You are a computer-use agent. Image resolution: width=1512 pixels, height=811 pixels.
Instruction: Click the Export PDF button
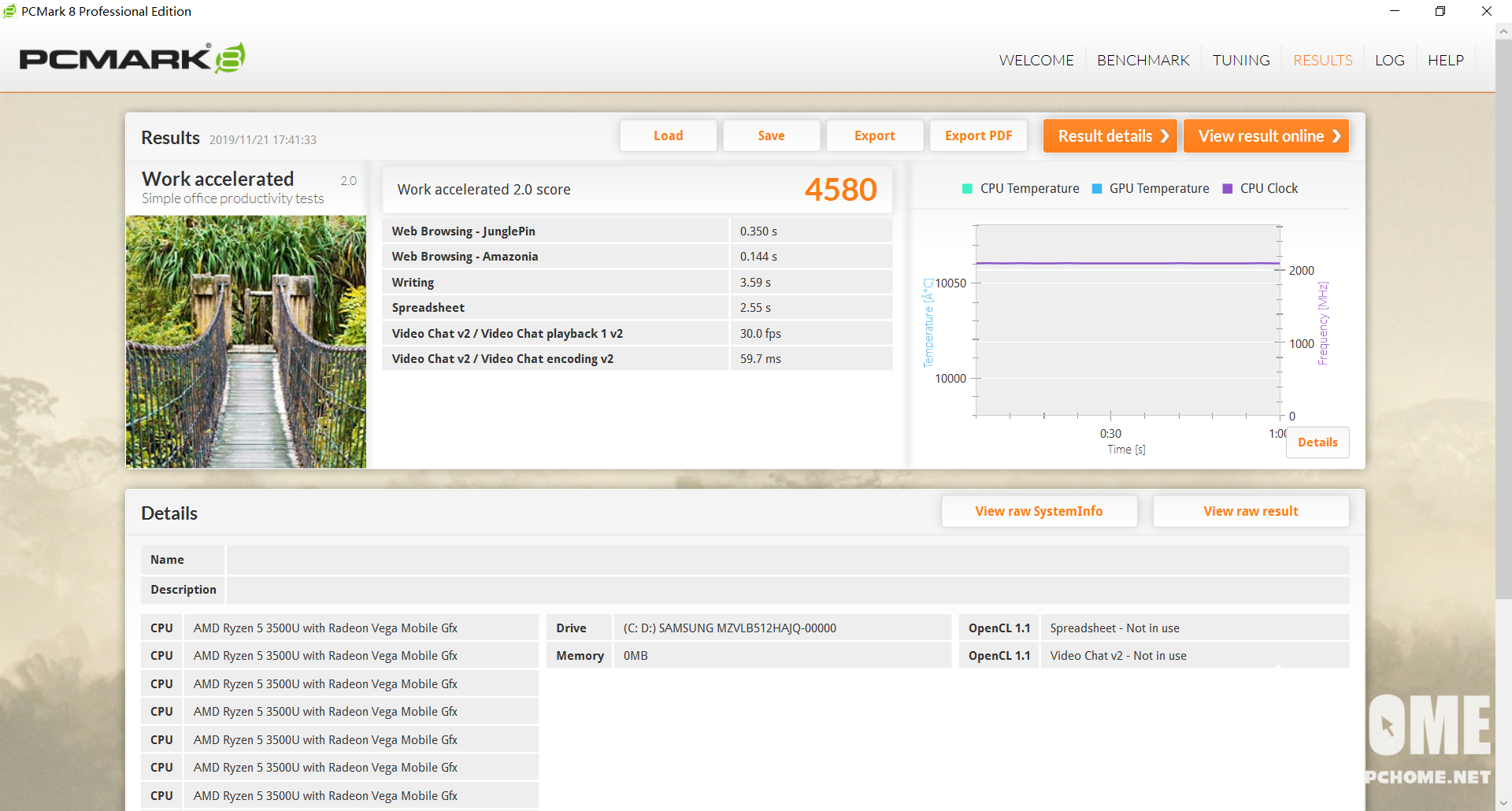pos(978,135)
